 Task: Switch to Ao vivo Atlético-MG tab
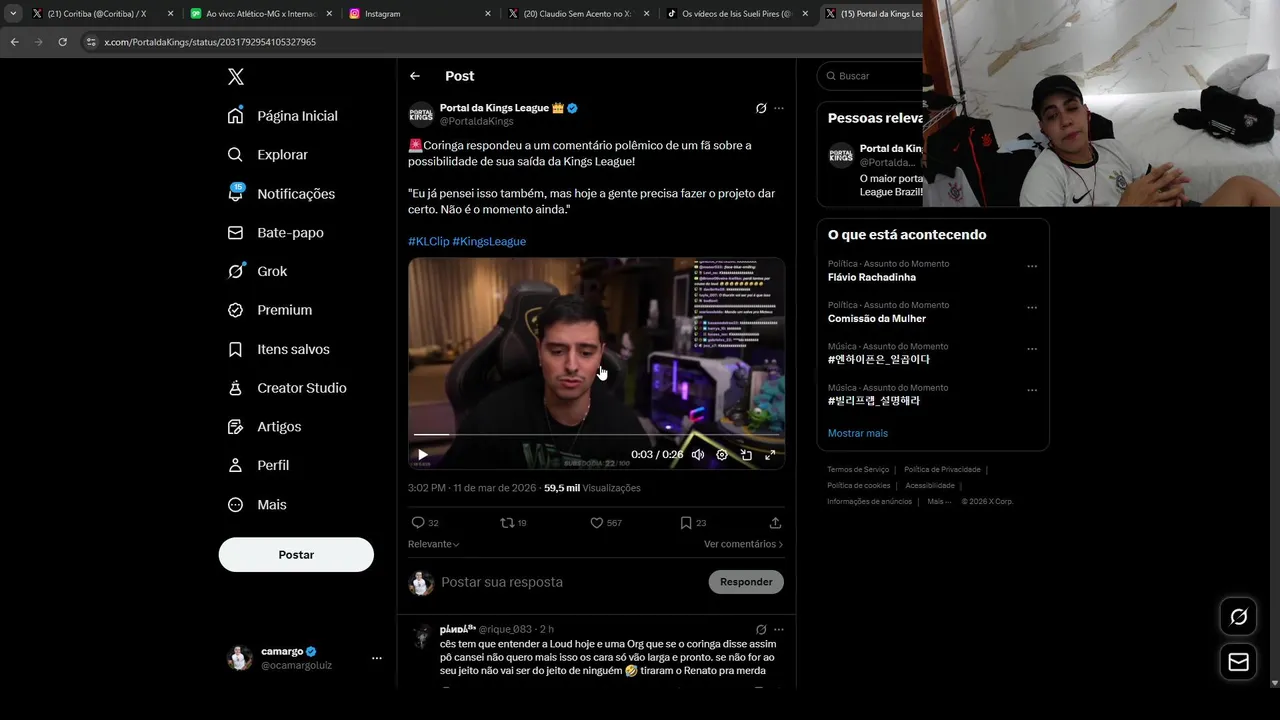(x=263, y=14)
